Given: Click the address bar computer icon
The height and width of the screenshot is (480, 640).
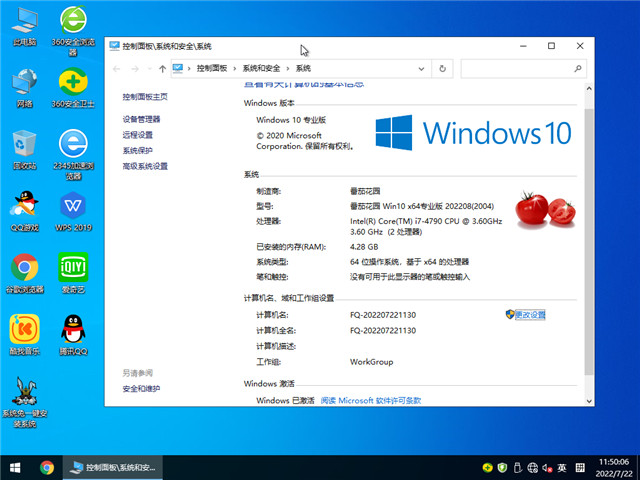Looking at the screenshot, I should tap(178, 68).
